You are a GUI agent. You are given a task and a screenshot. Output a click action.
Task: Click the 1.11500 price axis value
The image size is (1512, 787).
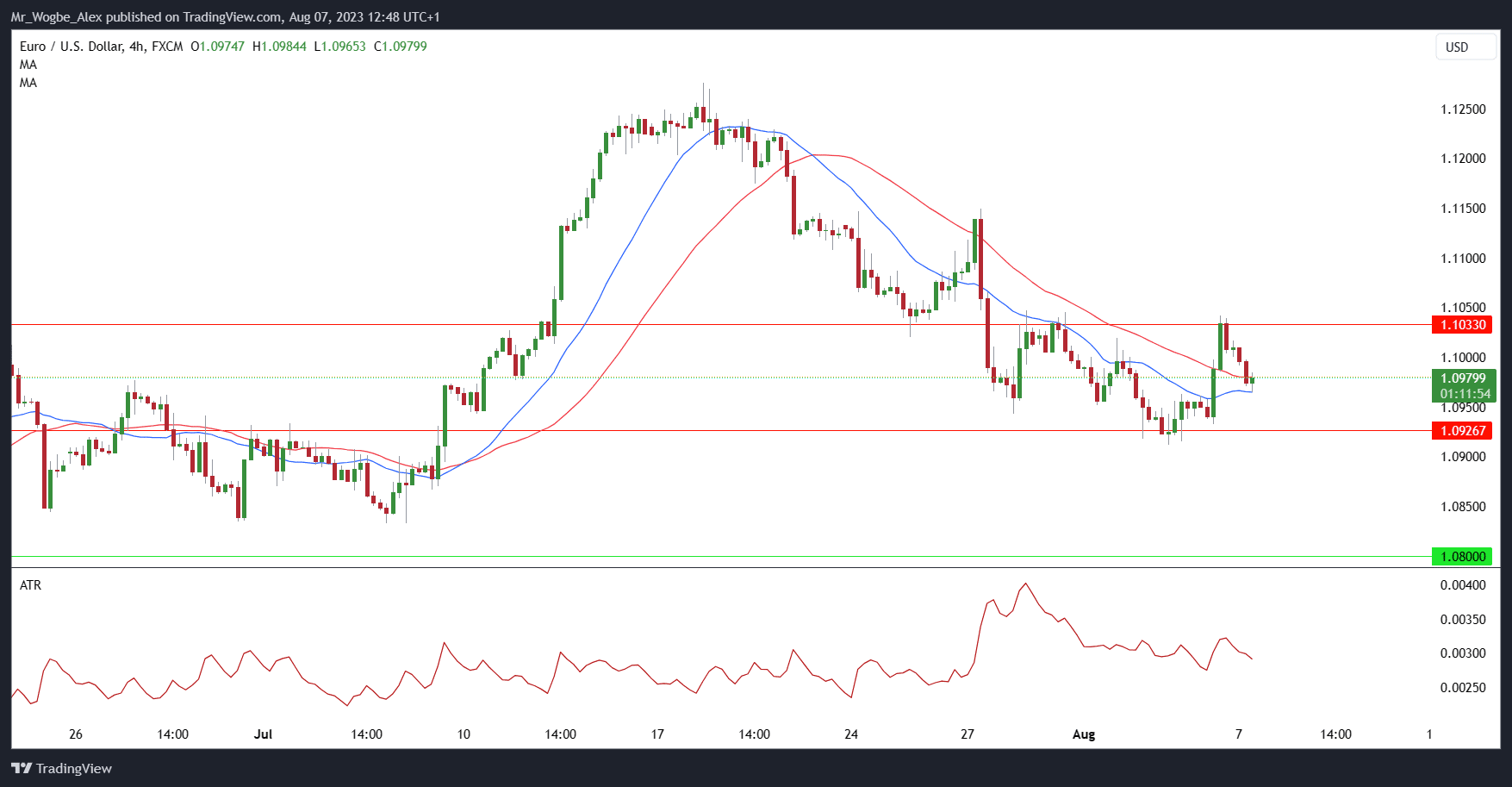[1463, 209]
